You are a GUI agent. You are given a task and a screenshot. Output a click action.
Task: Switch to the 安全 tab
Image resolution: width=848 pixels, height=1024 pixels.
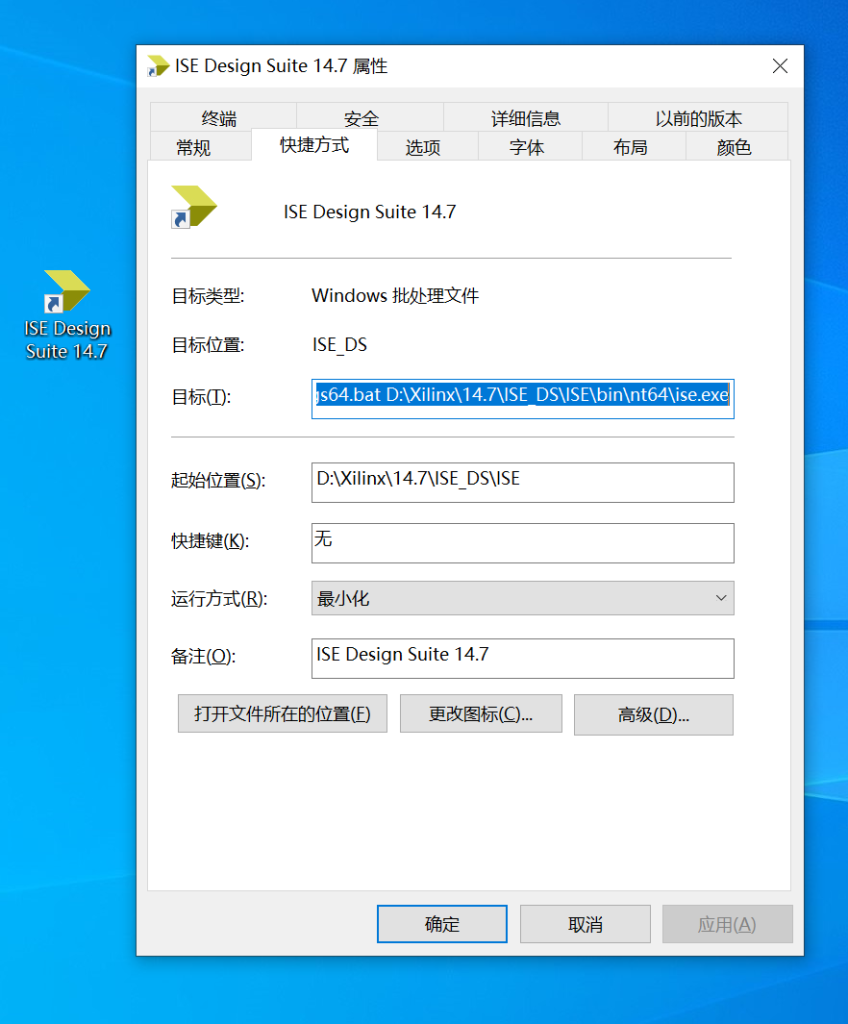coord(361,119)
